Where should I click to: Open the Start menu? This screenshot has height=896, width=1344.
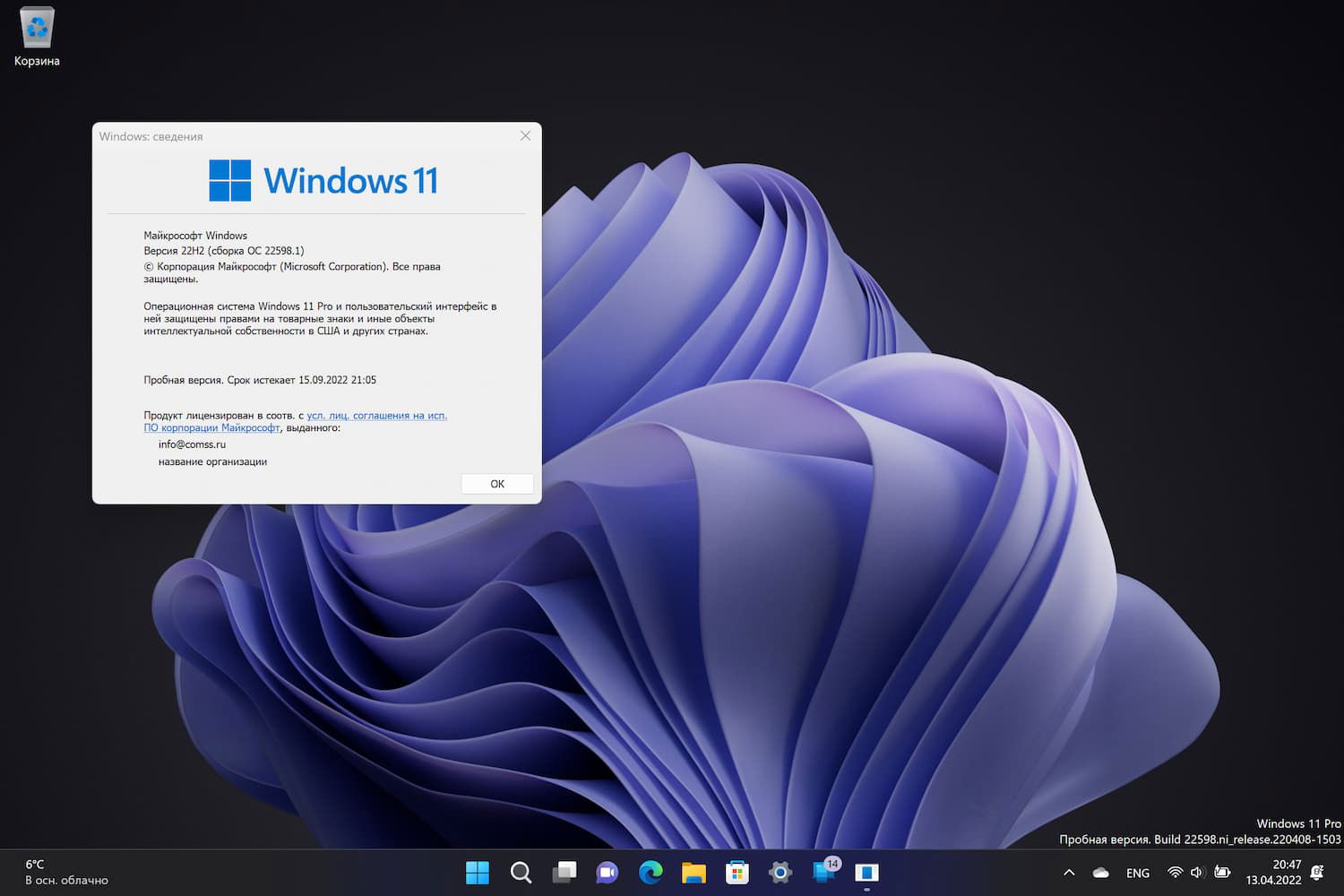point(478,872)
